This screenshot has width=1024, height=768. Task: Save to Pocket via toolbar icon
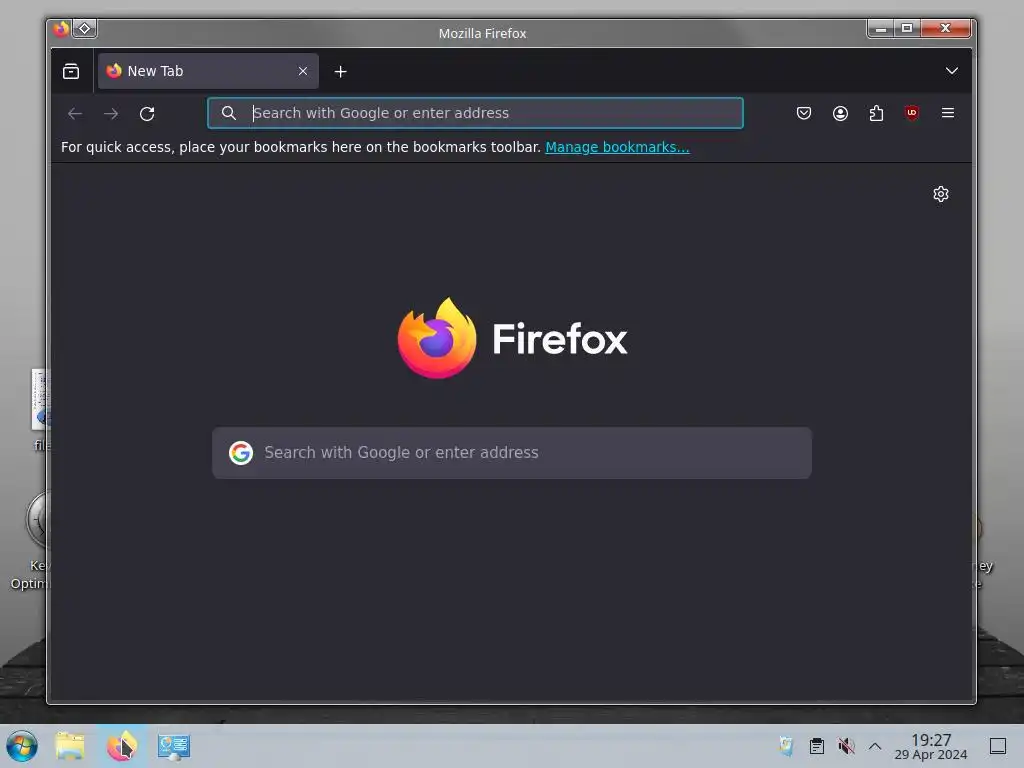coord(804,113)
